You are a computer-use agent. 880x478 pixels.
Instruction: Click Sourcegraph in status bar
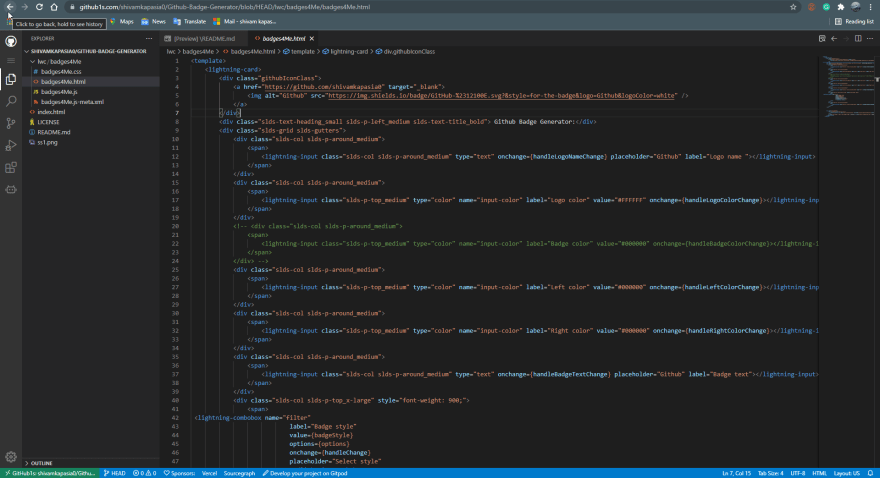[239, 473]
